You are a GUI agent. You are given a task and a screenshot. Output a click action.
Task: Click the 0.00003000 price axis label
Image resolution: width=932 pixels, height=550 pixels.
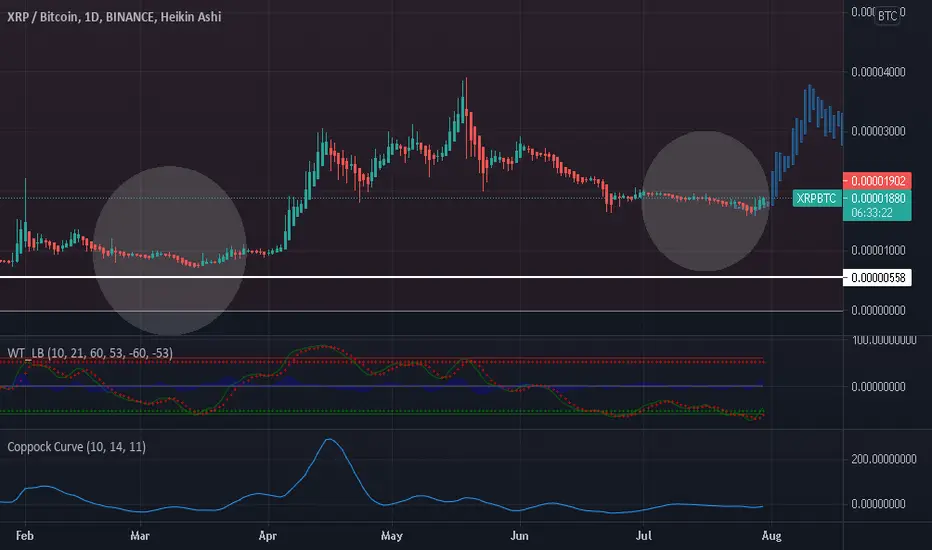pos(878,131)
